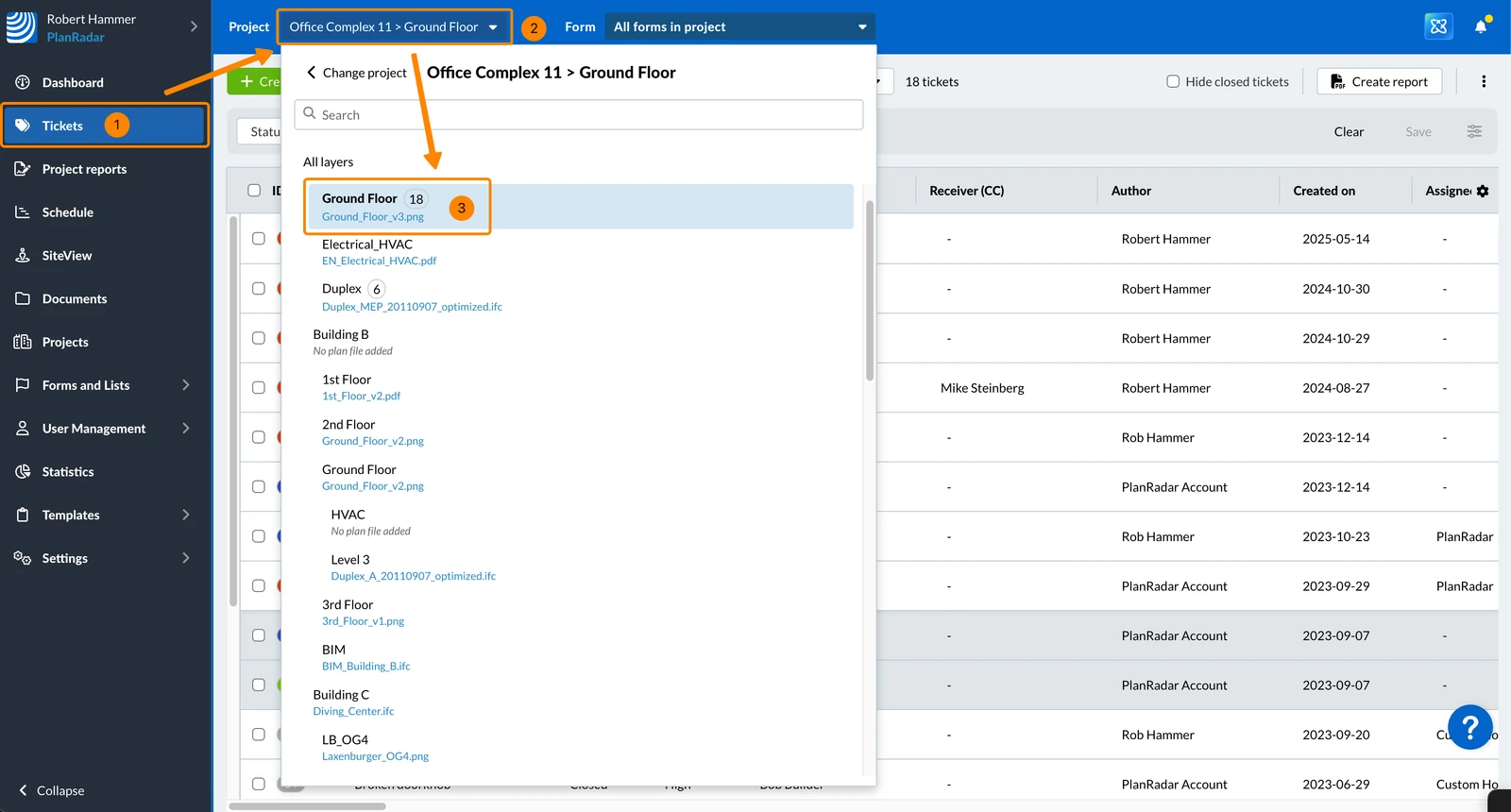Click the PlanRadar logo icon
1511x812 pixels.
pyautogui.click(x=21, y=27)
